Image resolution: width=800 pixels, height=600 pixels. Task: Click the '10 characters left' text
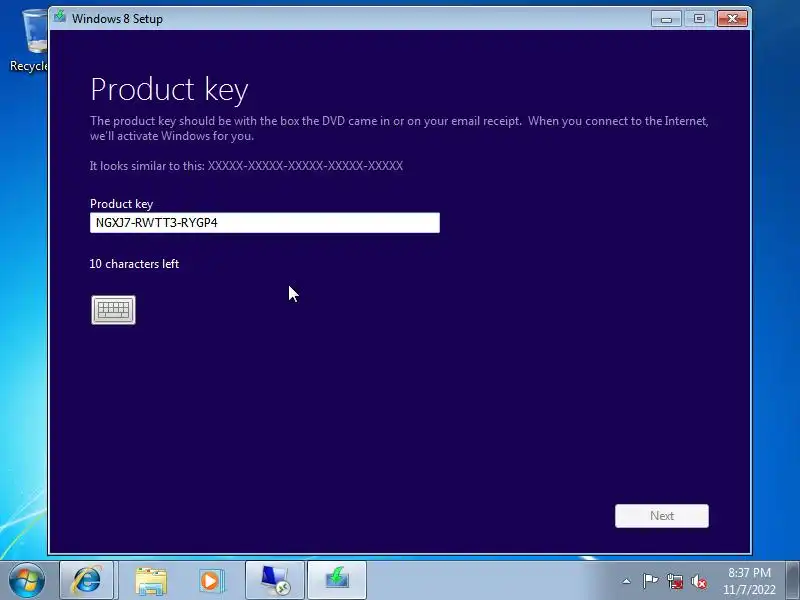pyautogui.click(x=134, y=264)
